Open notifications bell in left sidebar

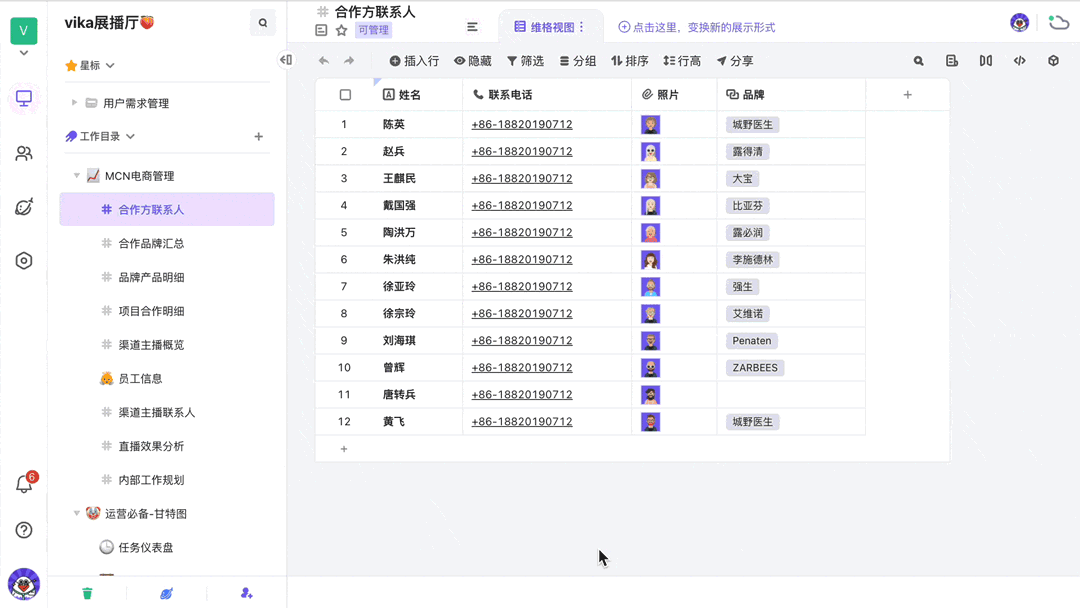24,485
